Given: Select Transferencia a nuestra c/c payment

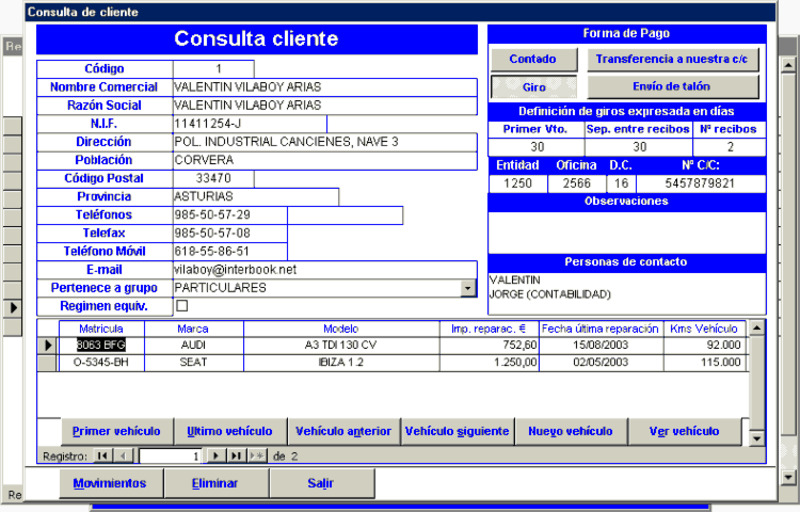Looking at the screenshot, I should pyautogui.click(x=672, y=59).
